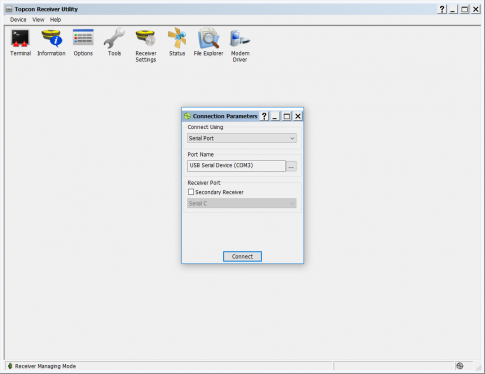This screenshot has width=485, height=374.
Task: Click the Connect button
Action: (242, 256)
